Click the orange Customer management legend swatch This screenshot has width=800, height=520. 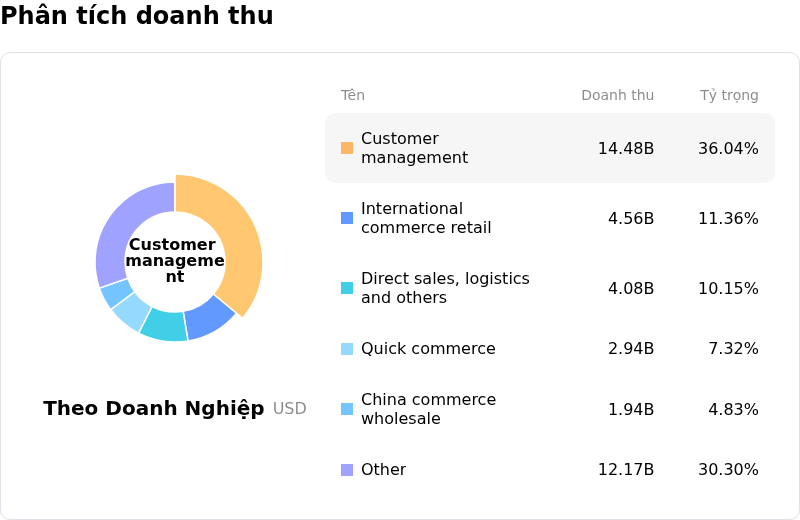(x=347, y=148)
